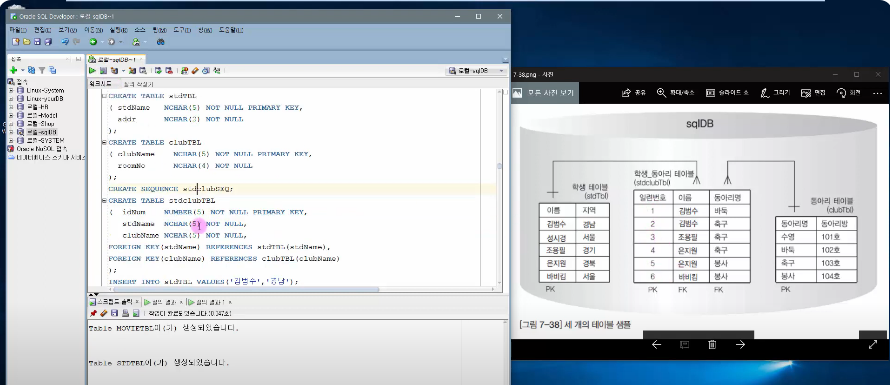This screenshot has width=890, height=385.
Task: Open more options ellipsis in Photos
Action: point(878,93)
